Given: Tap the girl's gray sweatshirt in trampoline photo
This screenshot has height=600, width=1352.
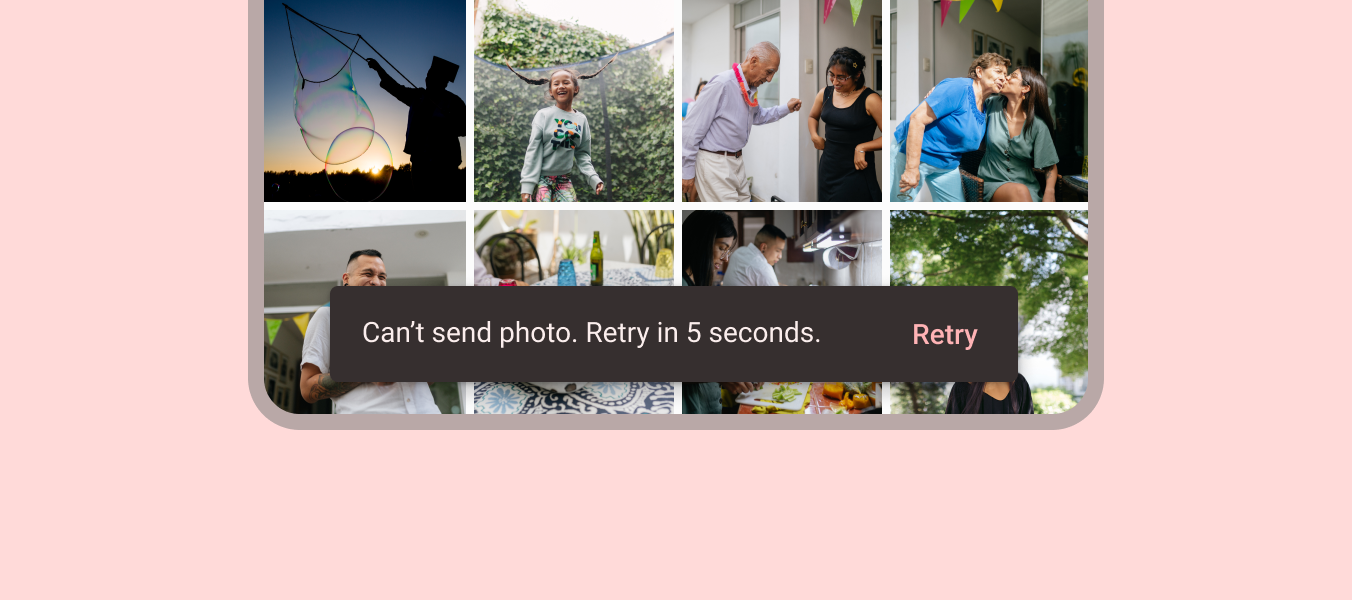Looking at the screenshot, I should (560, 148).
